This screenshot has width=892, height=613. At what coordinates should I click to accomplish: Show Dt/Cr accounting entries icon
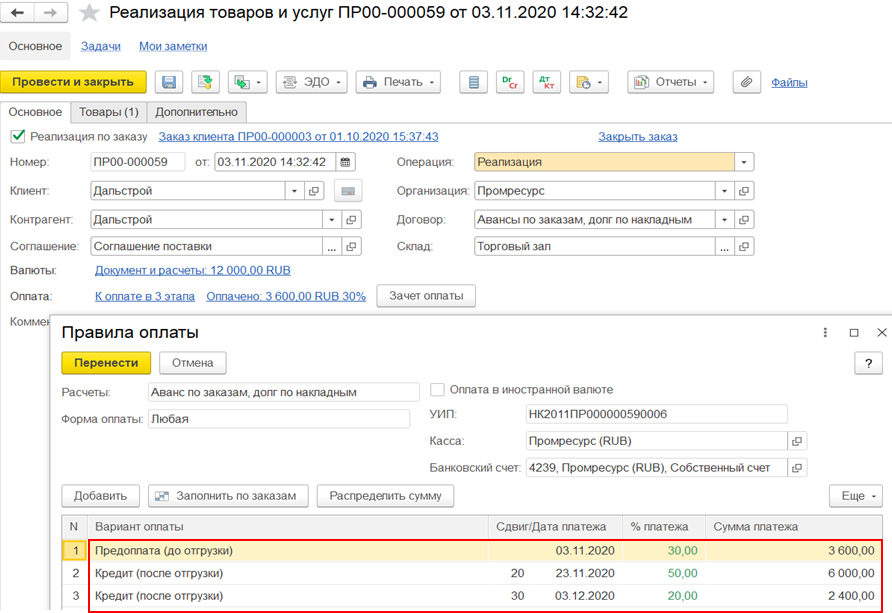point(510,82)
